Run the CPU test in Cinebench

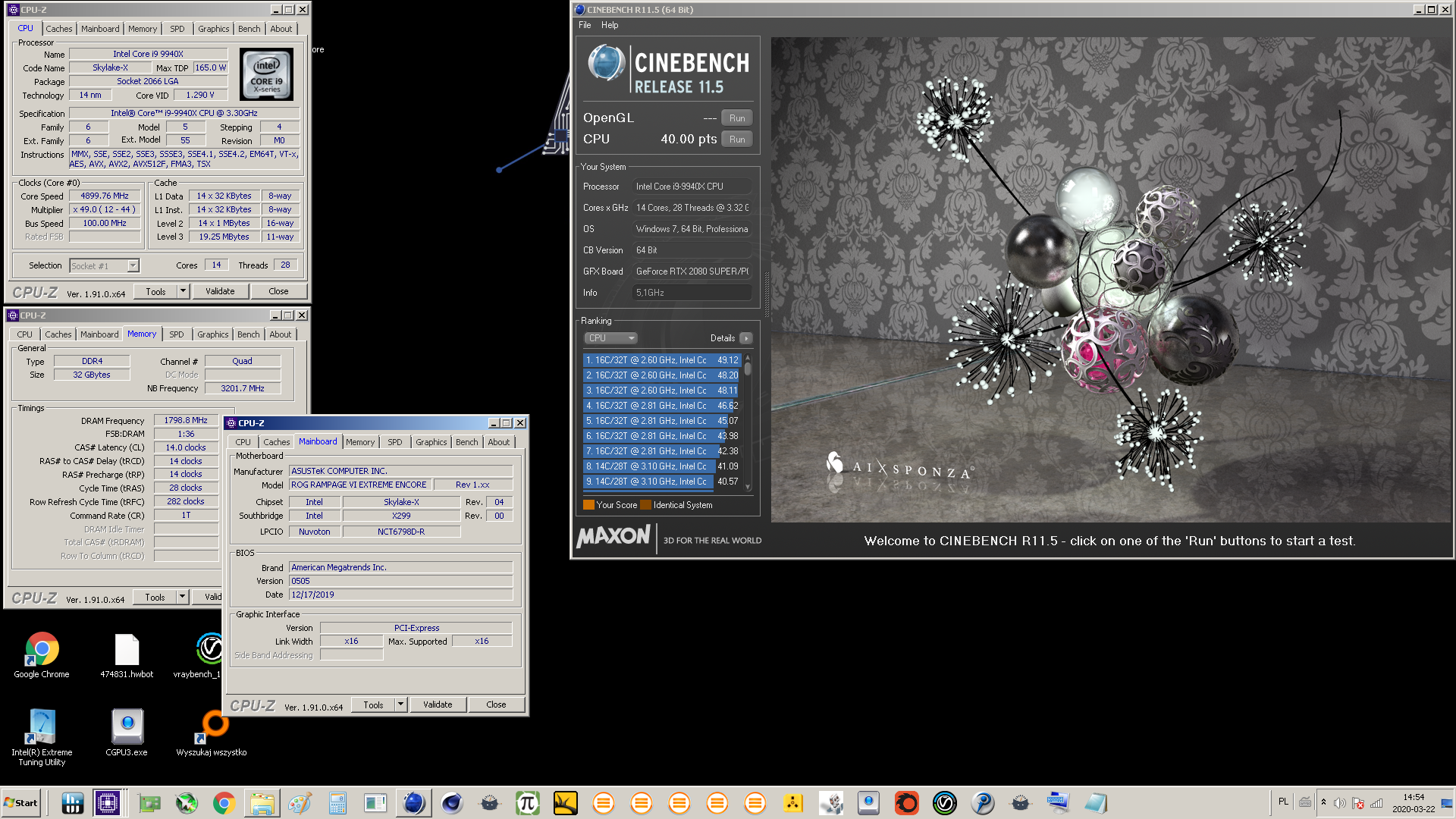click(x=737, y=140)
